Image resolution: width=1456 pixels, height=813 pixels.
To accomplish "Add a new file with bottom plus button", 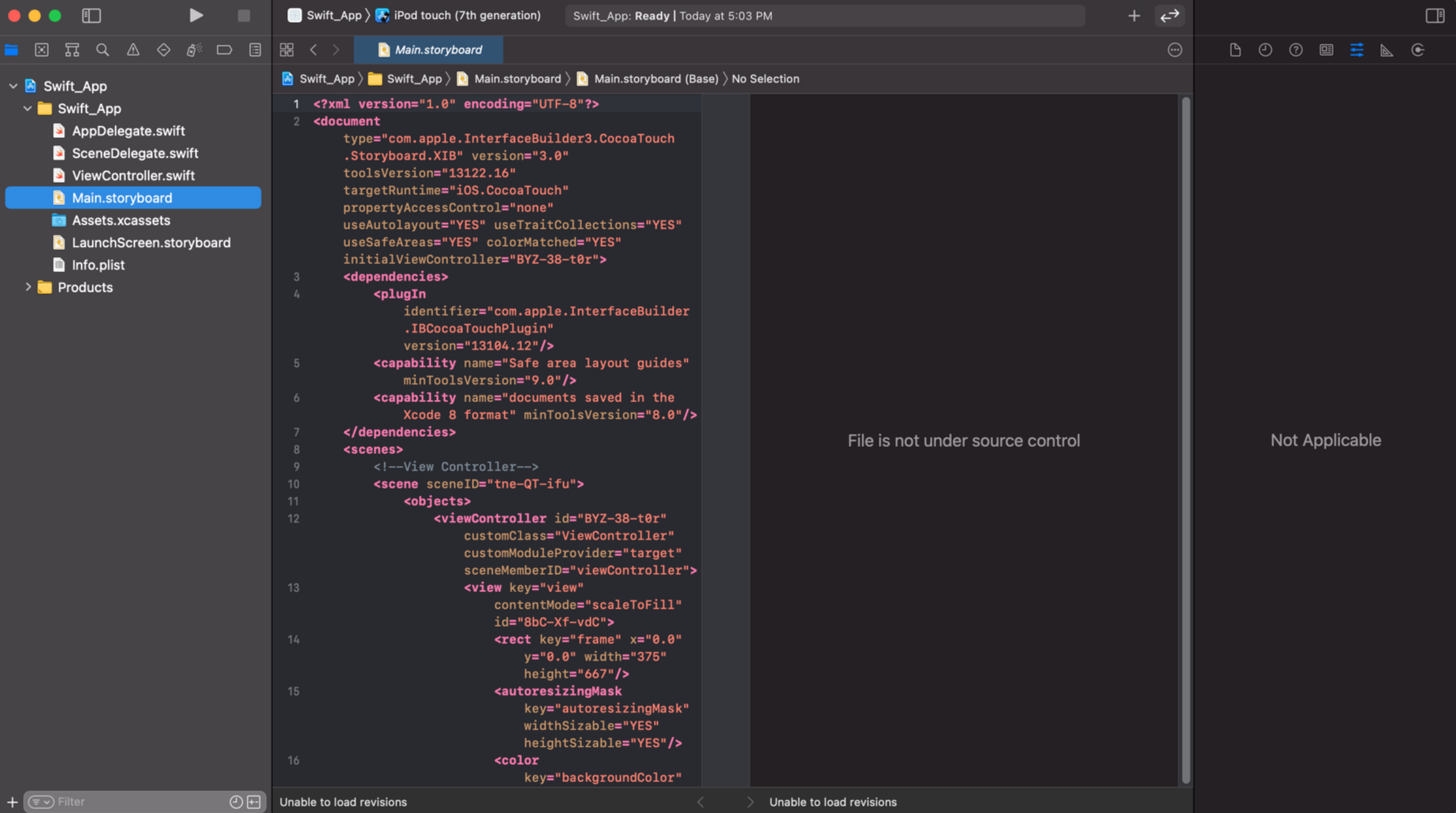I will tap(12, 801).
